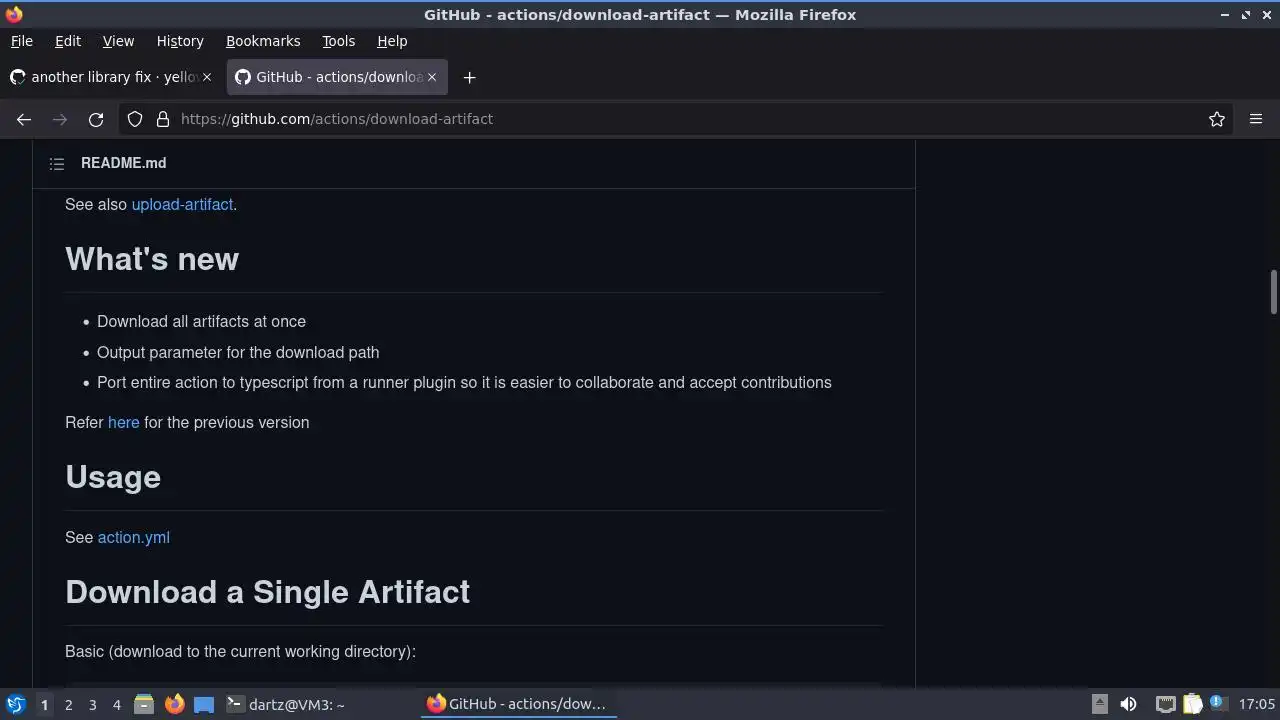
Task: Open the desktop start menu icon
Action: 15,704
